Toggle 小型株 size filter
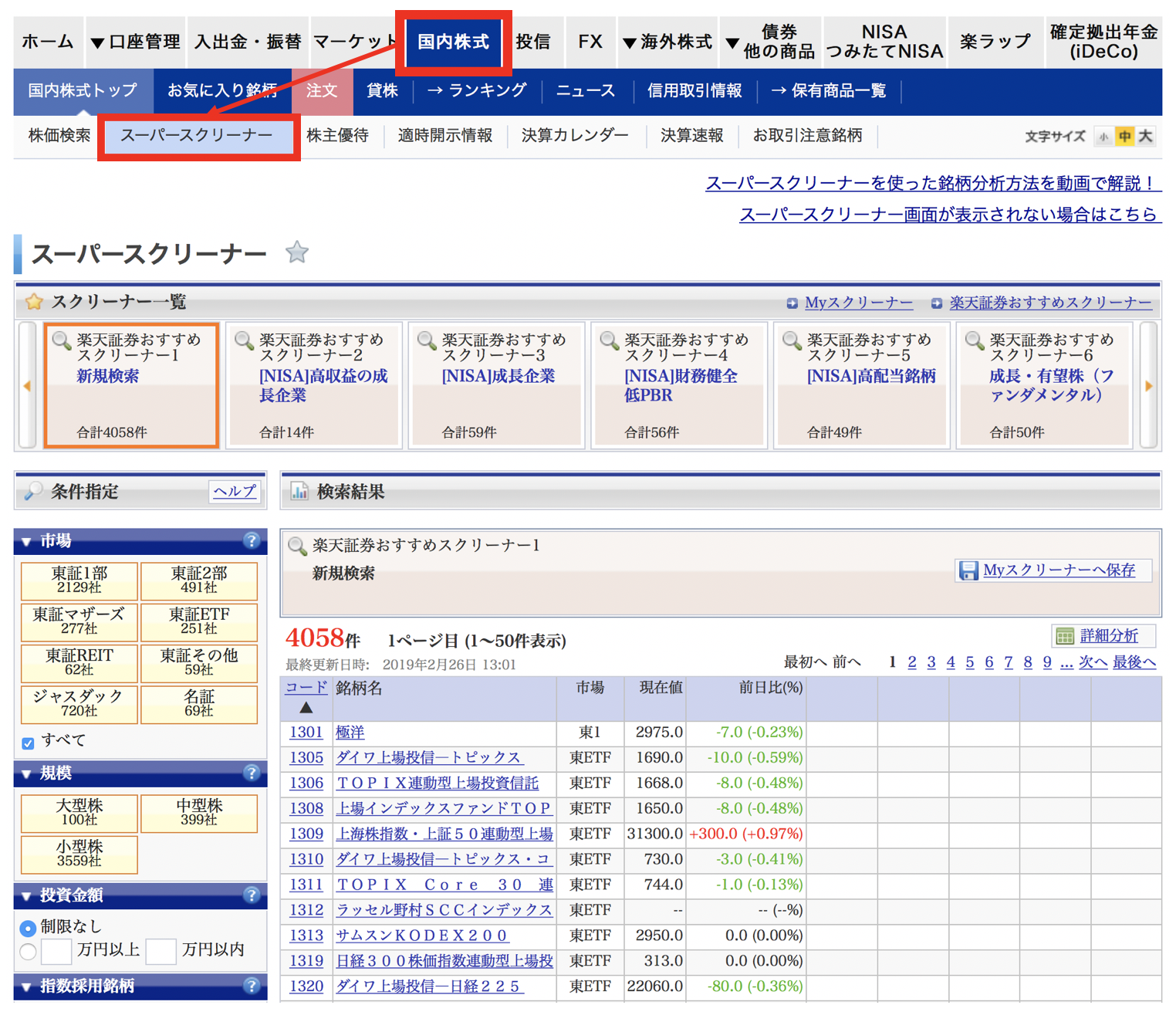1176x1022 pixels. click(x=79, y=854)
